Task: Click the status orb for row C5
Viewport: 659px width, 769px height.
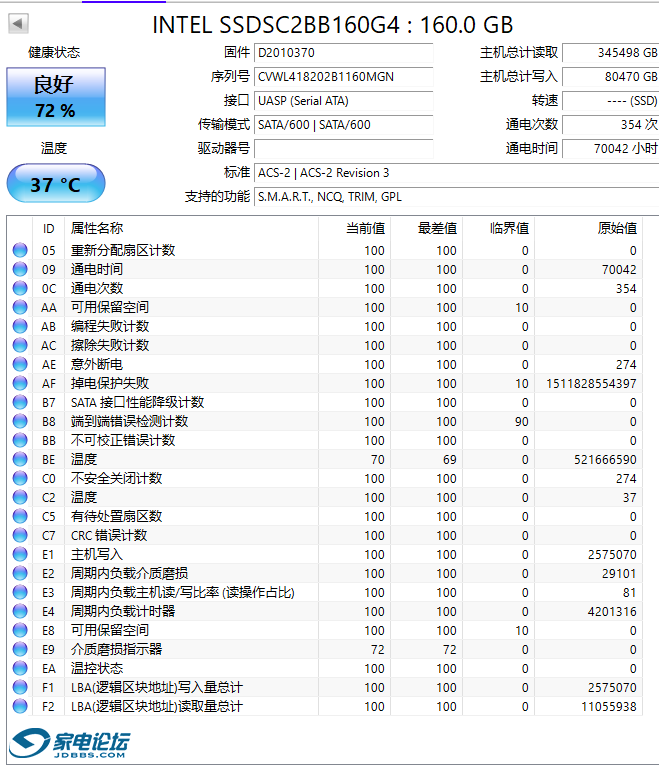Action: [x=20, y=516]
